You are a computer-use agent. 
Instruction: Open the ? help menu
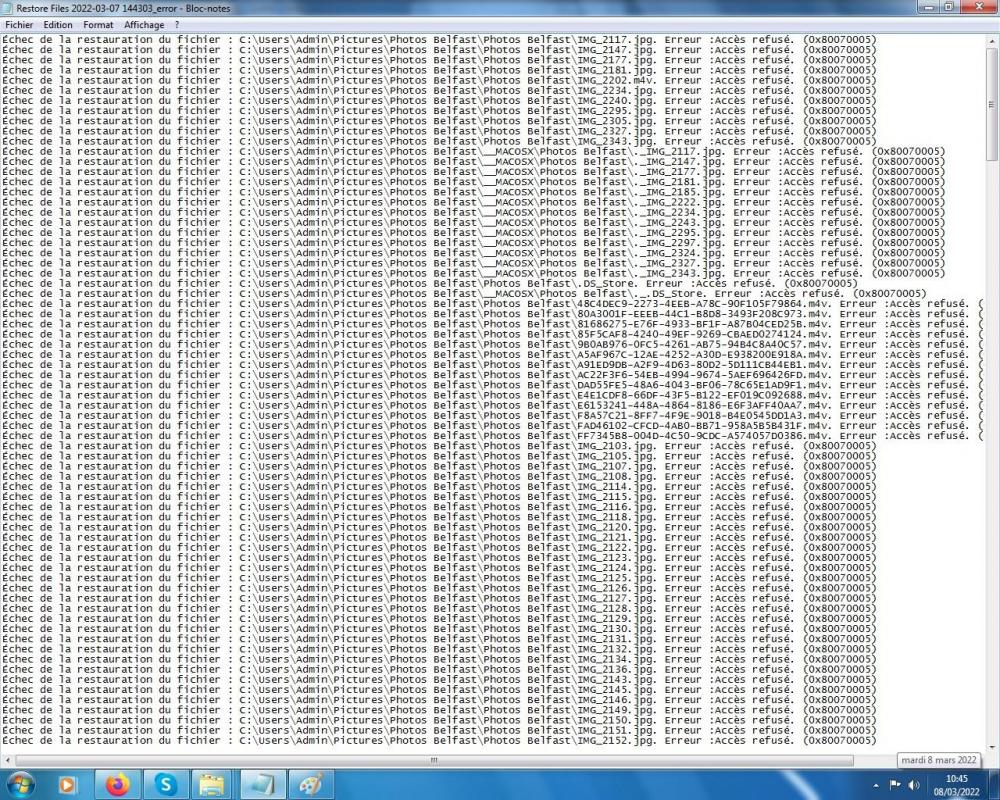tap(177, 25)
